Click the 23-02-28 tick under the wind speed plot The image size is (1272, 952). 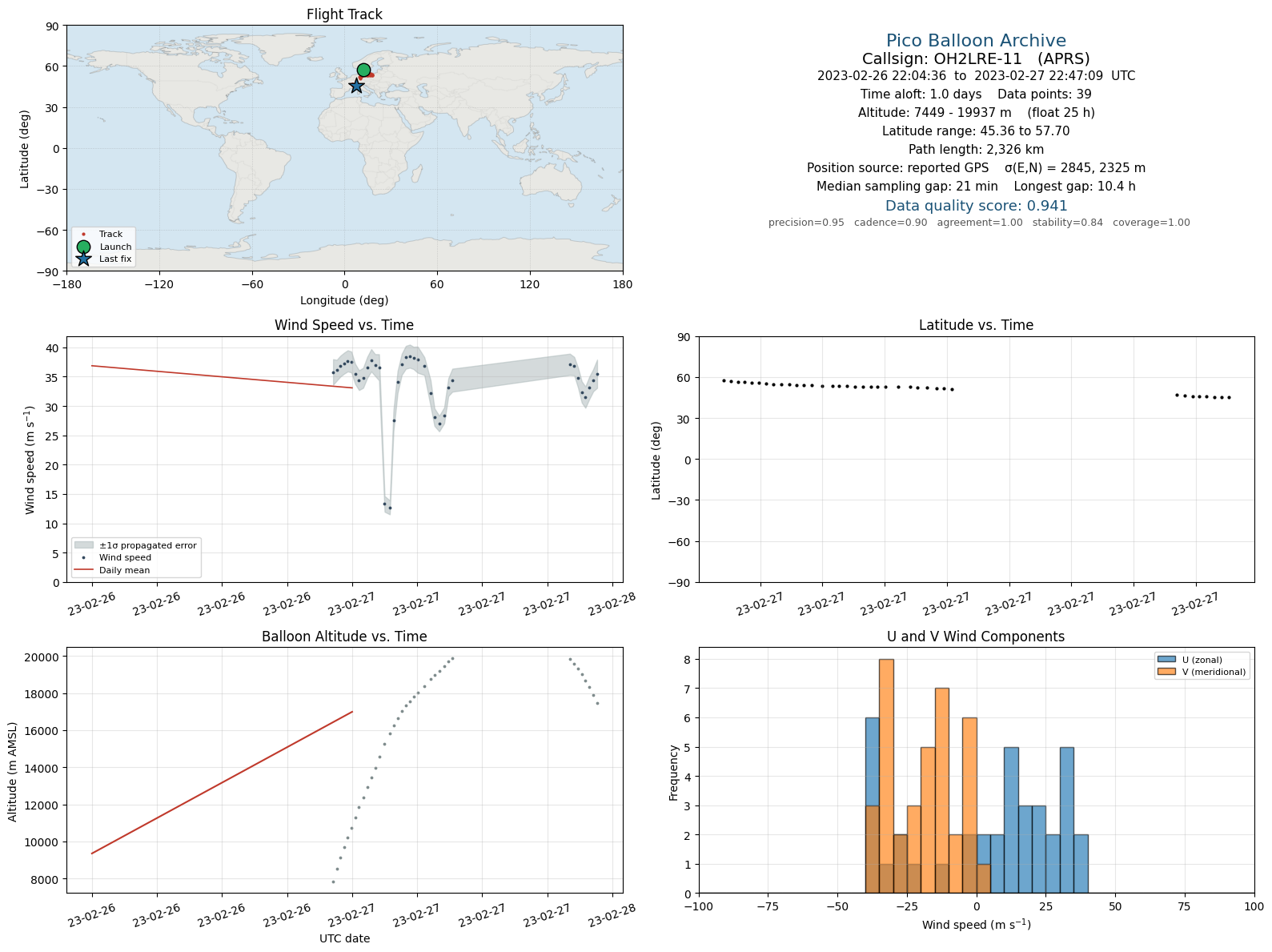tap(612, 604)
